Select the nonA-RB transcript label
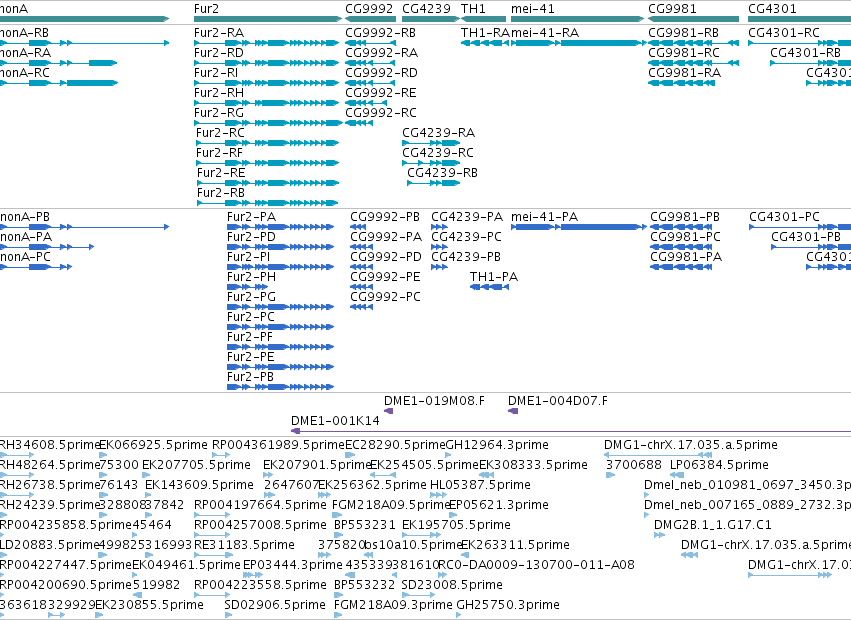851x620 pixels. [x=24, y=33]
